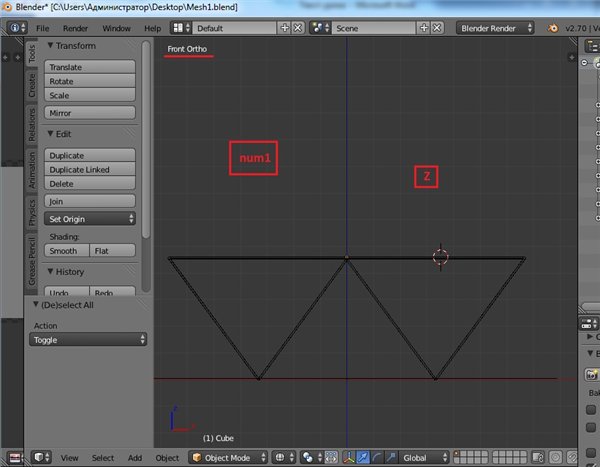Delete the Default screen layout with the X icon
600x467 pixels.
click(298, 28)
